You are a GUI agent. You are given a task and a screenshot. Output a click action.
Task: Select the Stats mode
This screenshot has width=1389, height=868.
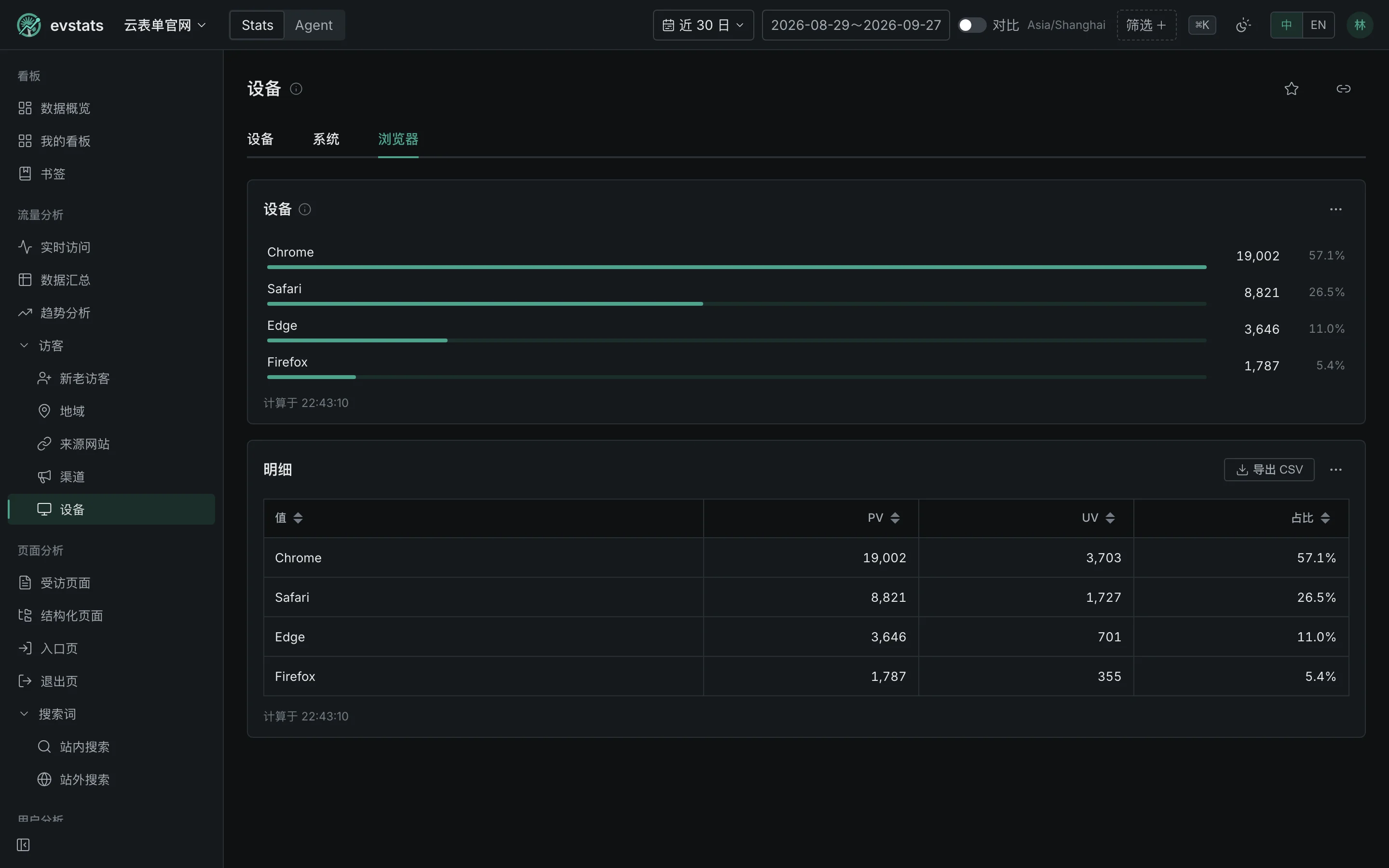(257, 25)
